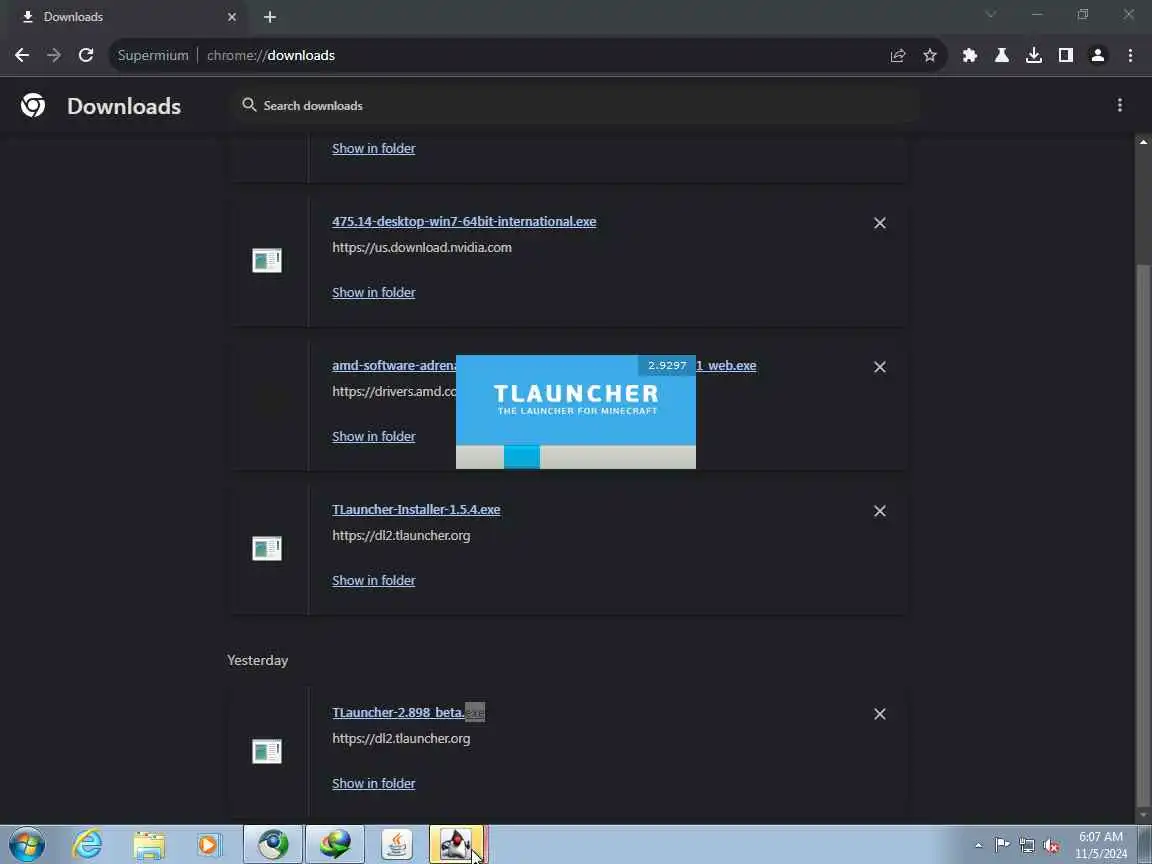Viewport: 1152px width, 864px height.
Task: Open a new browser tab
Action: pos(270,16)
